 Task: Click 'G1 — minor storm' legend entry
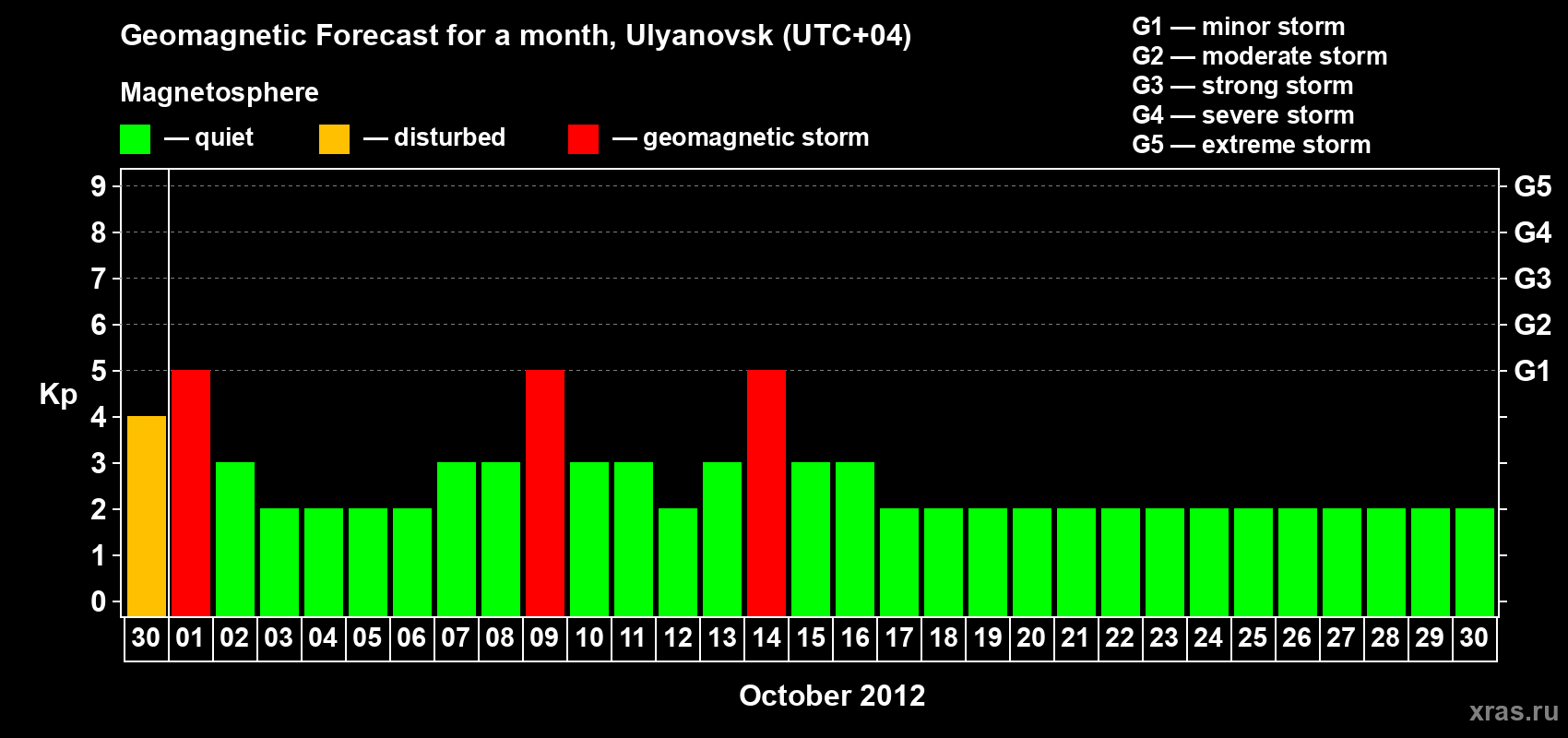tap(1239, 27)
